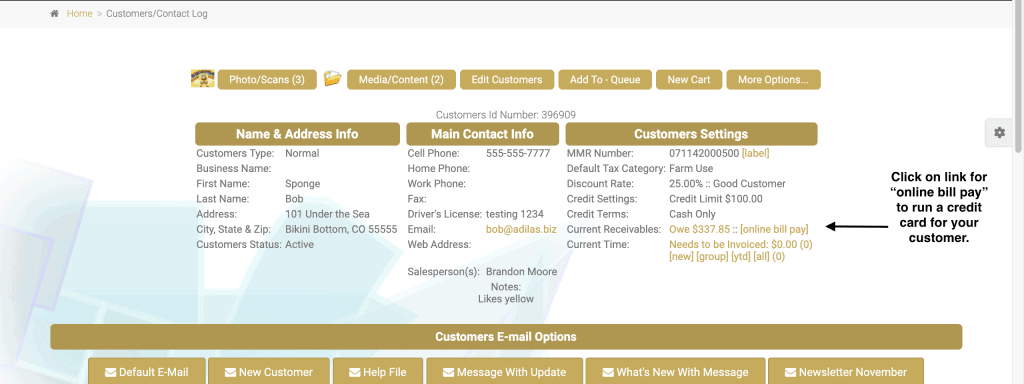Click the Customers/Contact Log breadcrumb text
Image resolution: width=1024 pixels, height=384 pixels.
pyautogui.click(x=157, y=14)
